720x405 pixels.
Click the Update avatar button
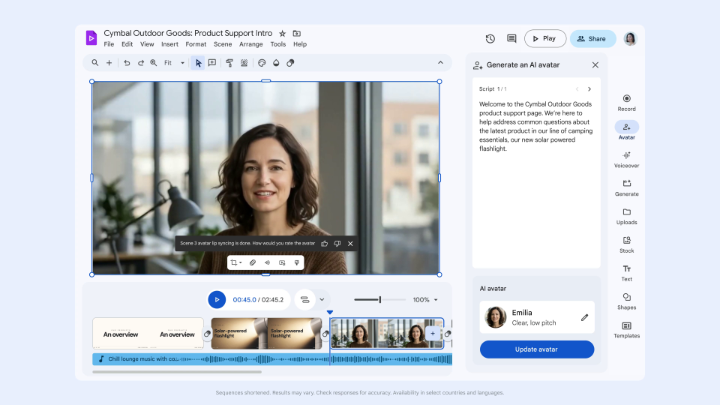(x=537, y=349)
